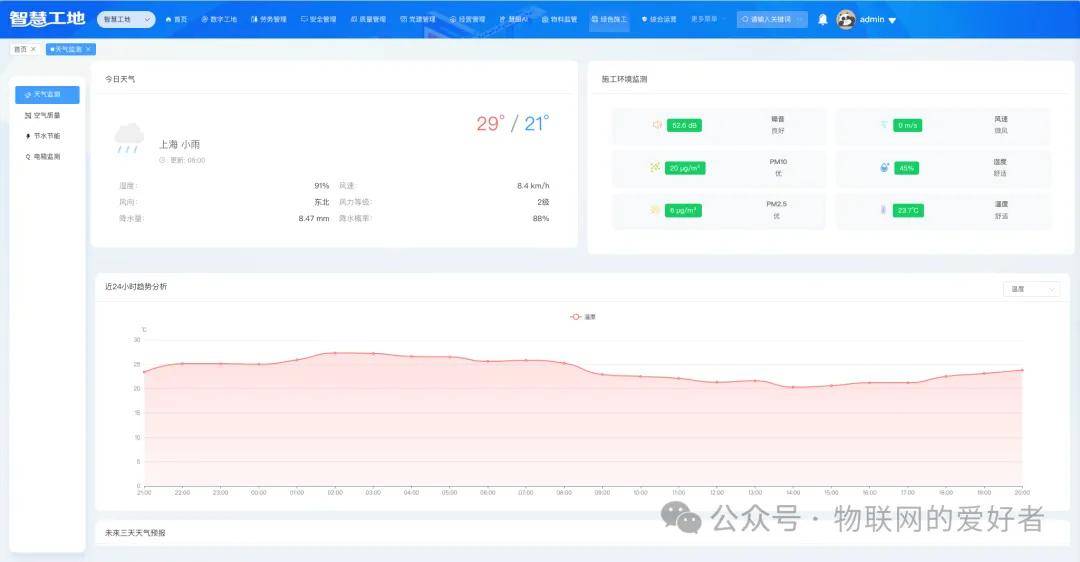Click the rainy cloud weather icon

point(129,138)
